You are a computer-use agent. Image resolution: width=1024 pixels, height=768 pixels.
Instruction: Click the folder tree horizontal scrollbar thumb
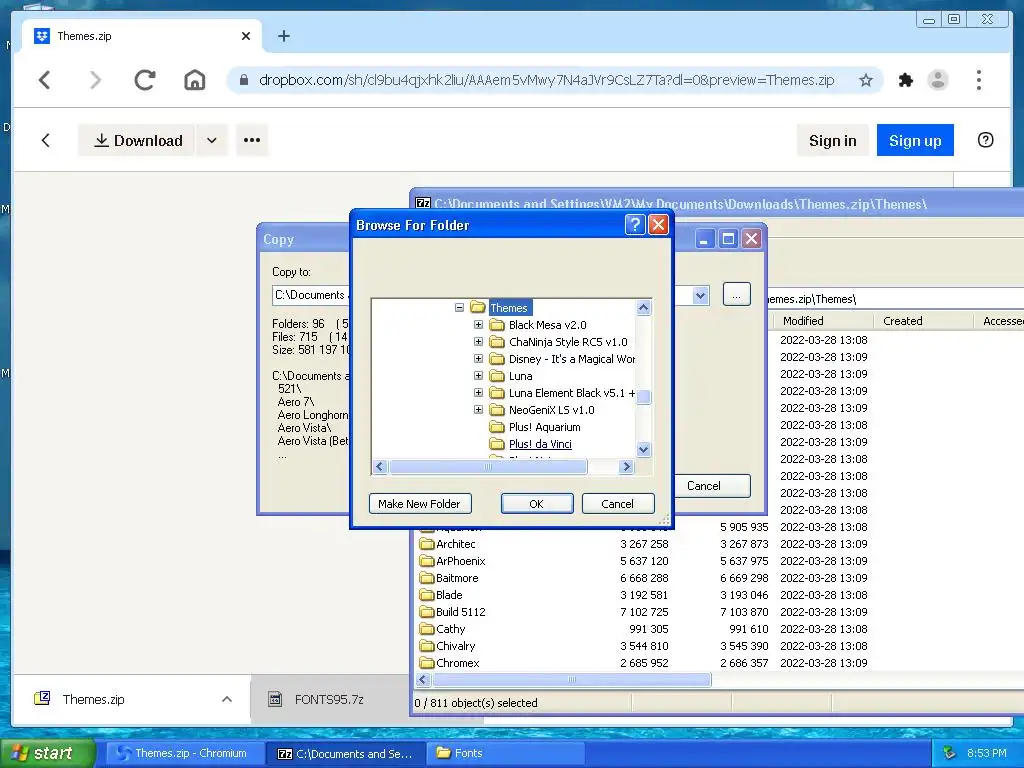coord(488,466)
